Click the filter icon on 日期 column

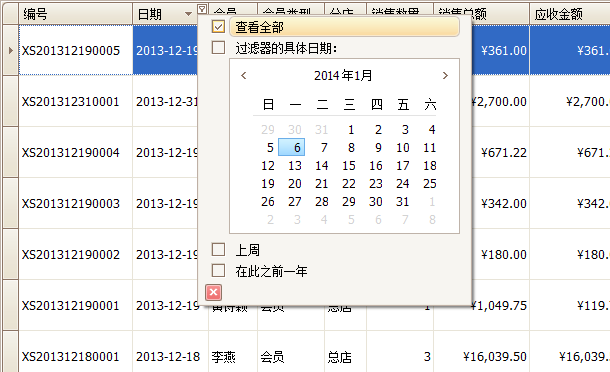tap(202, 9)
